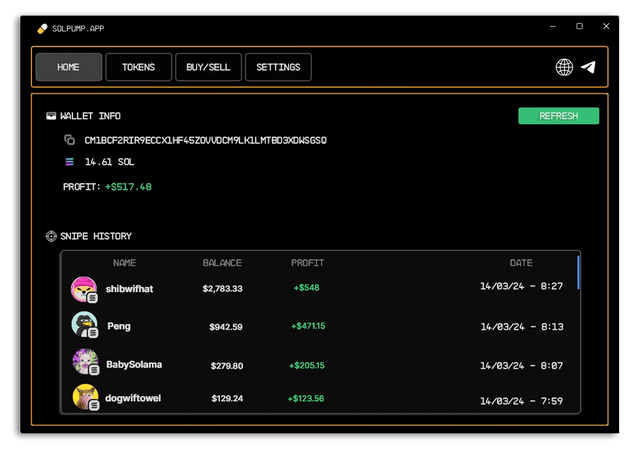Click the SolPump pill logo icon
The height and width of the screenshot is (449, 640).
click(x=42, y=29)
